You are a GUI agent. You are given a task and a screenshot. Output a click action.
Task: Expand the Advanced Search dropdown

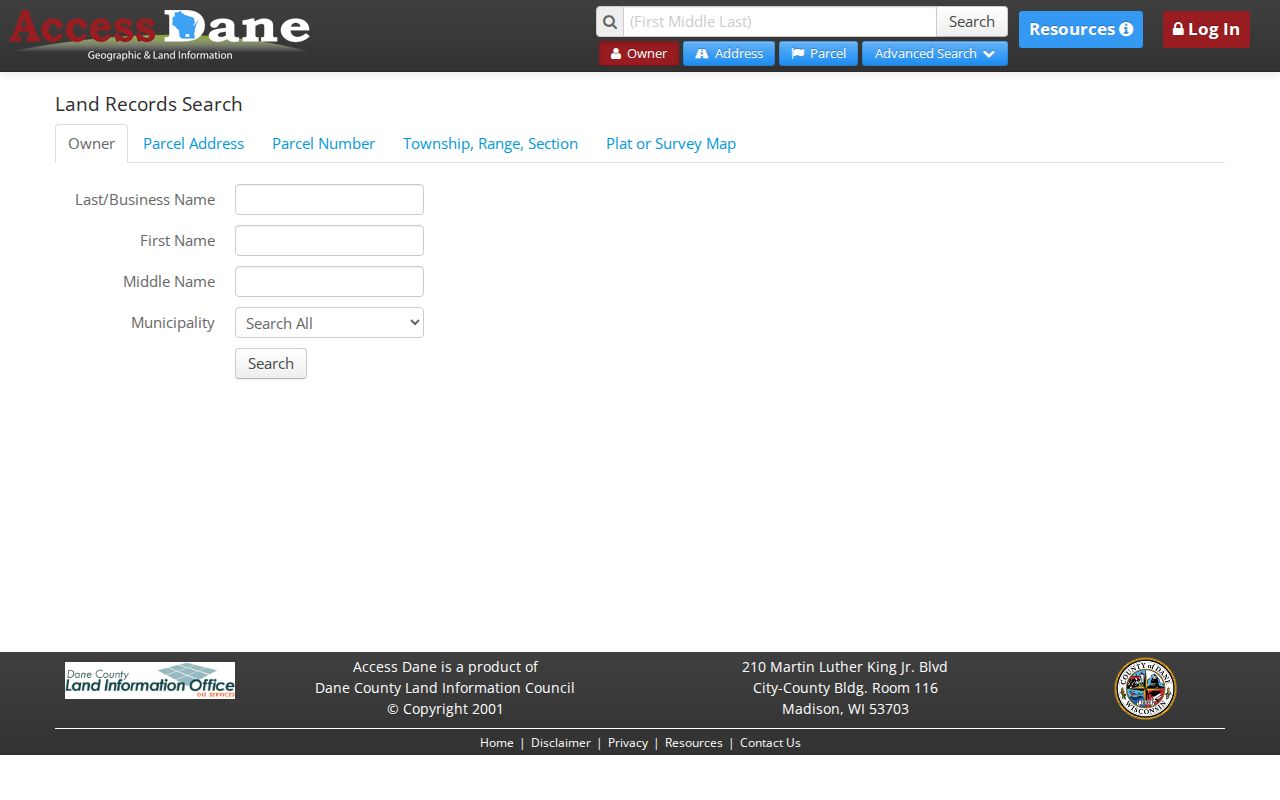(x=935, y=54)
